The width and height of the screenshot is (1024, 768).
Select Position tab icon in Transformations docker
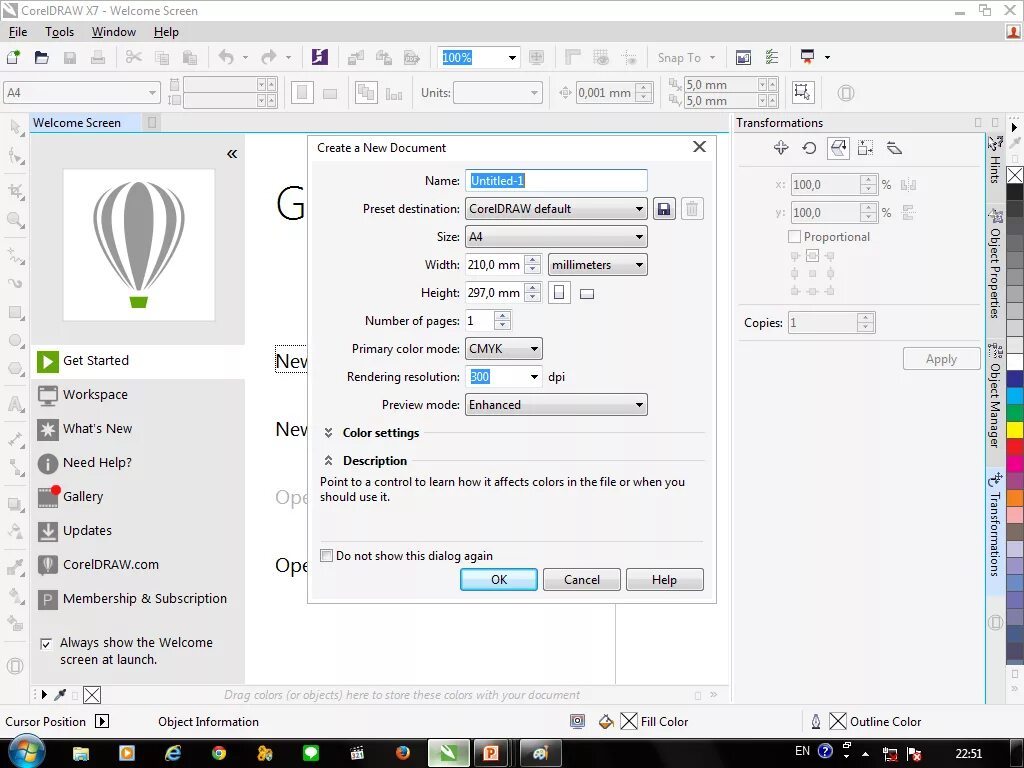coord(781,148)
